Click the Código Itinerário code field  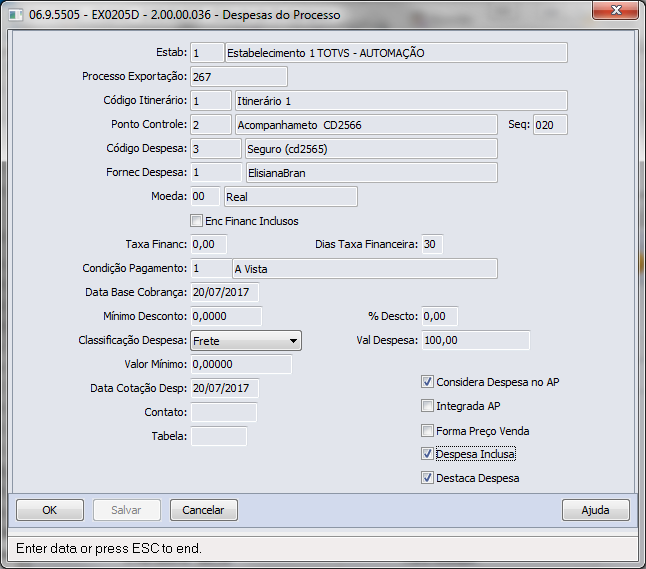[x=211, y=101]
